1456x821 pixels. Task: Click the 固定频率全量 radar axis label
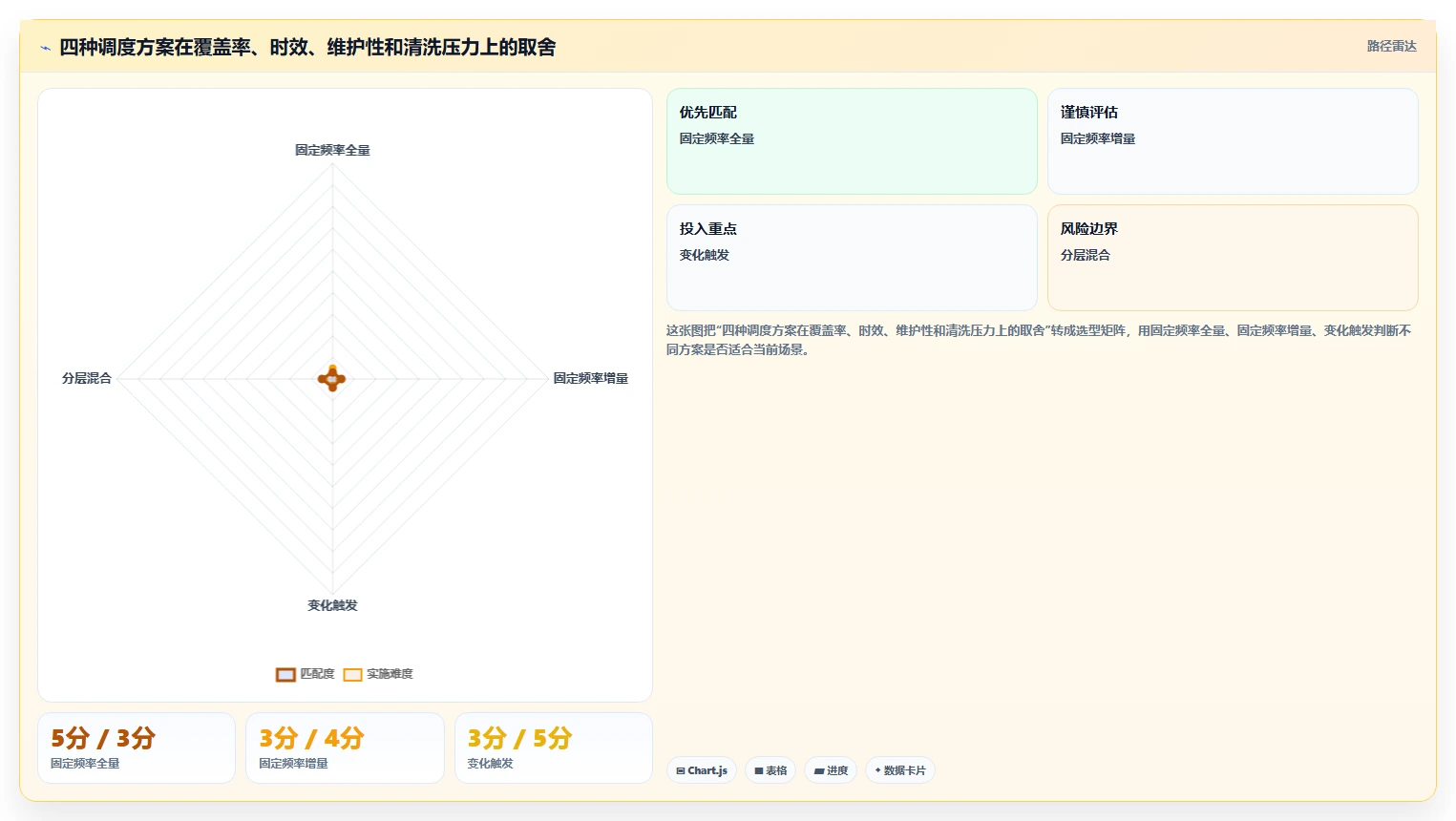[x=332, y=150]
